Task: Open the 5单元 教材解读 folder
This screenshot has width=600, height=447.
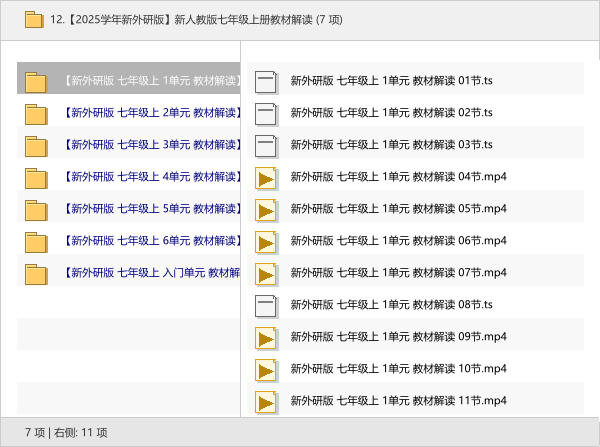Action: click(x=150, y=209)
